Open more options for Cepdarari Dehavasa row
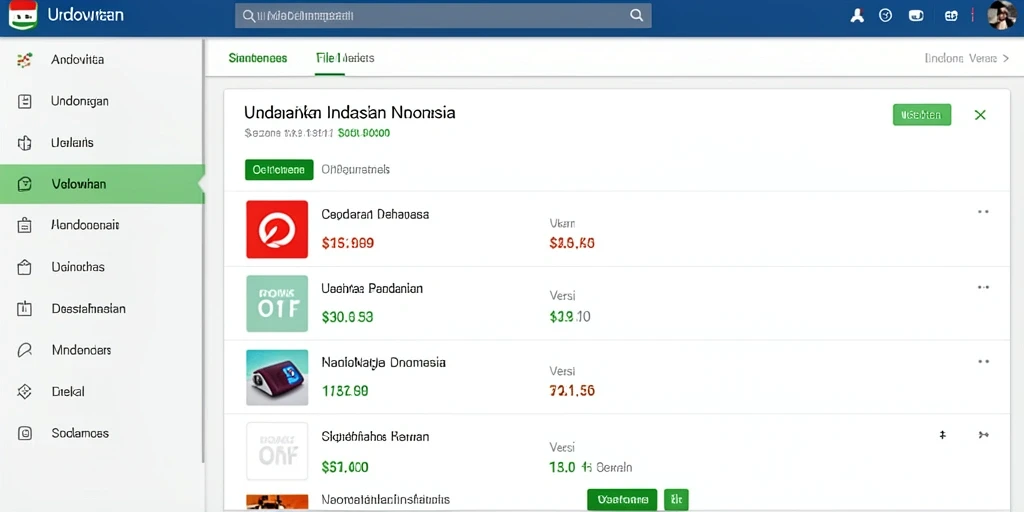Viewport: 1024px width, 512px height. 983,212
